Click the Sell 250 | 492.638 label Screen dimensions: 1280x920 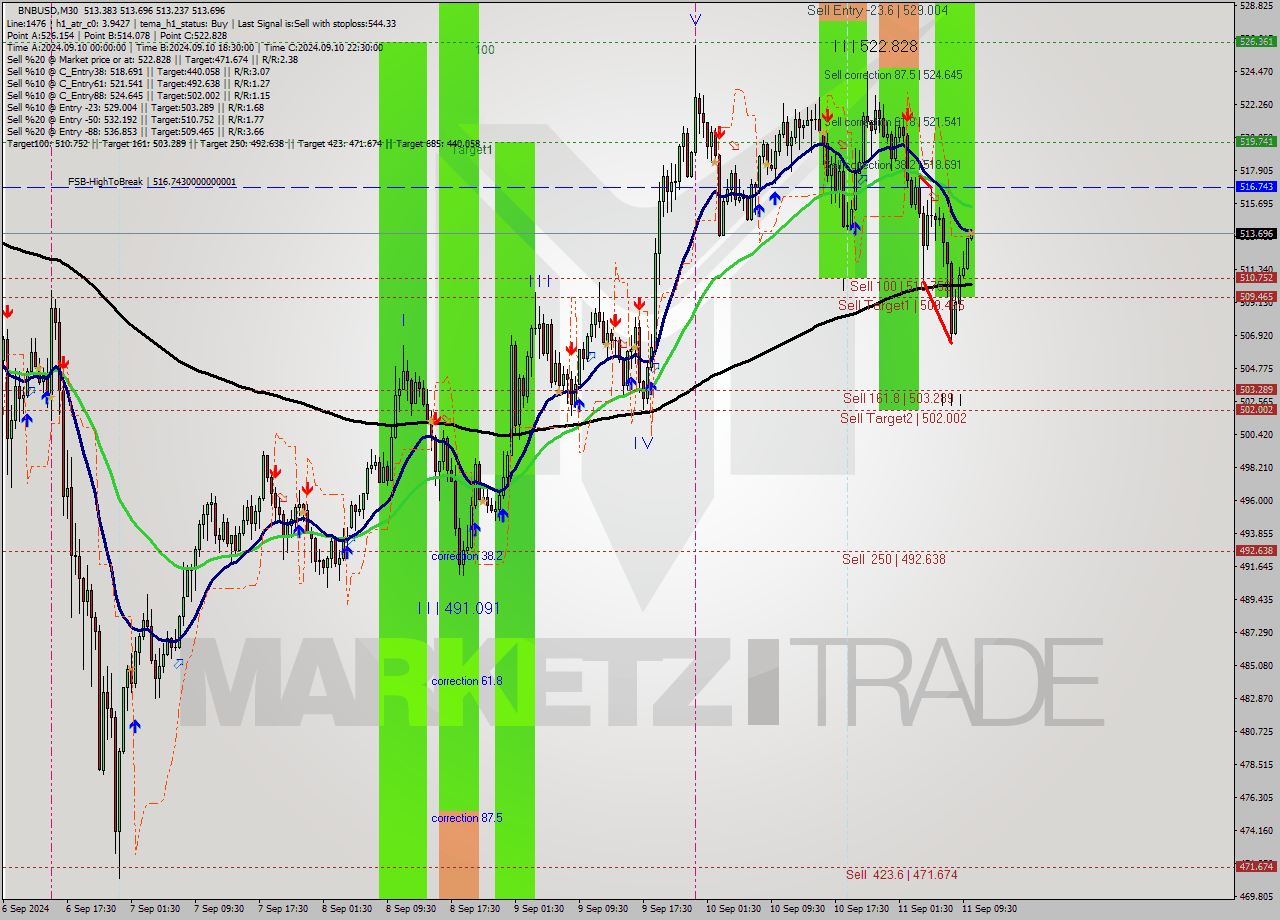tap(893, 559)
